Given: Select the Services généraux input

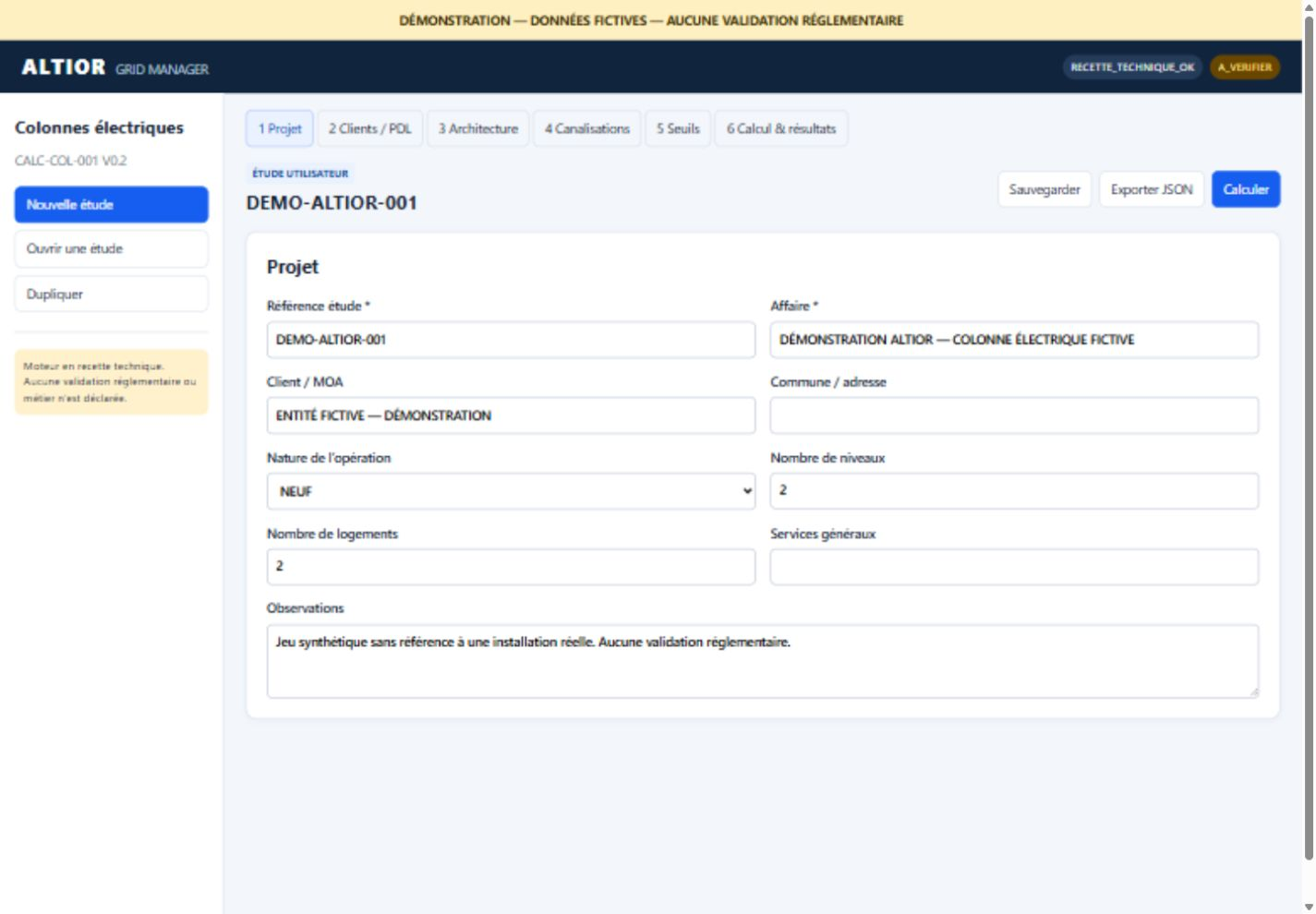Looking at the screenshot, I should coord(1014,567).
